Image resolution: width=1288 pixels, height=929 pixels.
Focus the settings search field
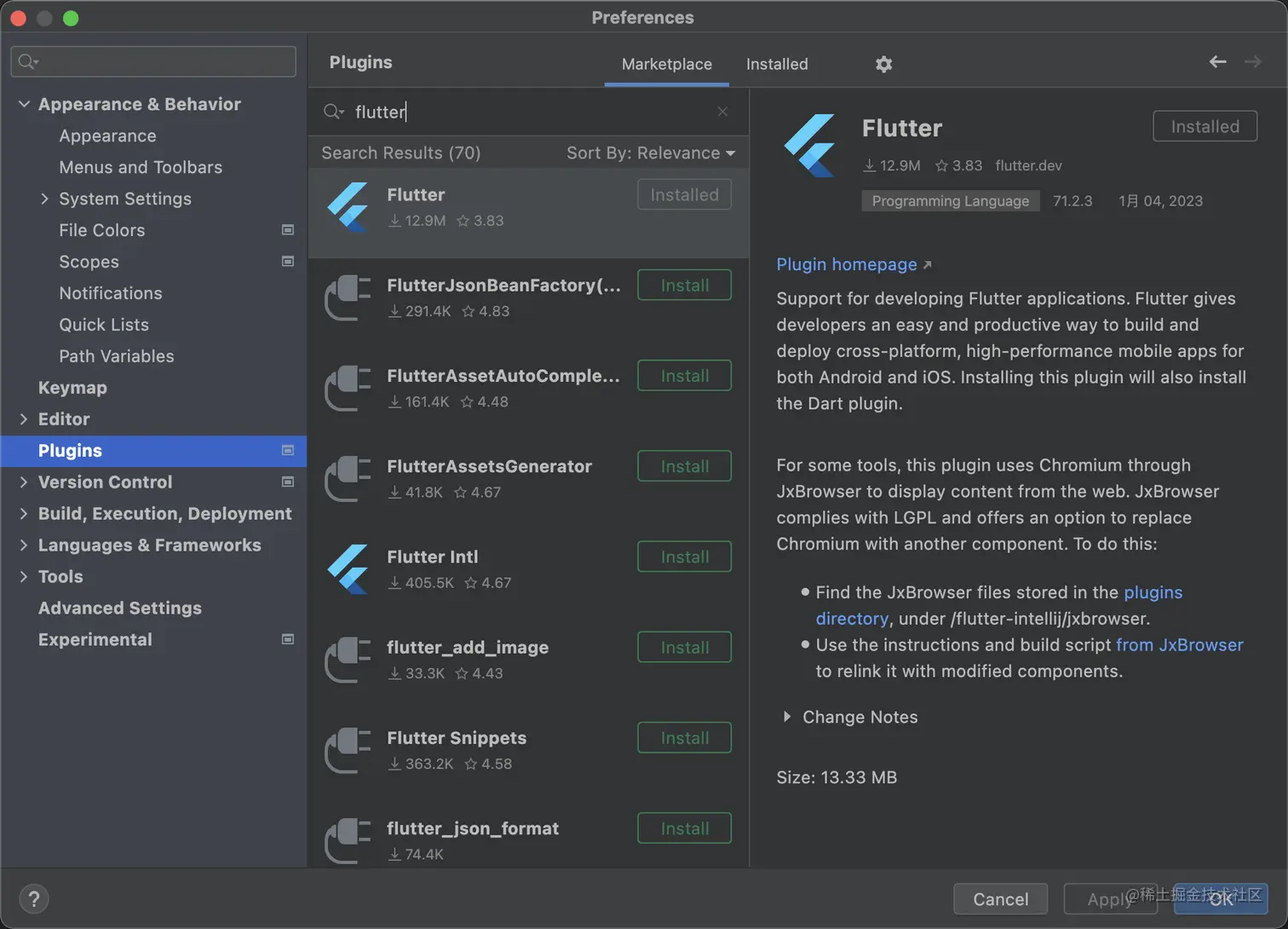point(153,61)
